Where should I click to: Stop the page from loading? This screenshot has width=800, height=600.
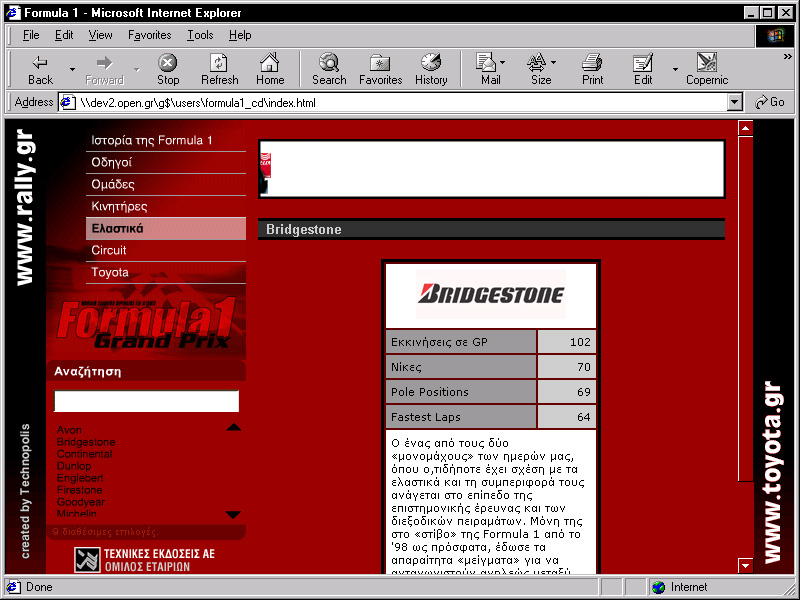point(168,69)
